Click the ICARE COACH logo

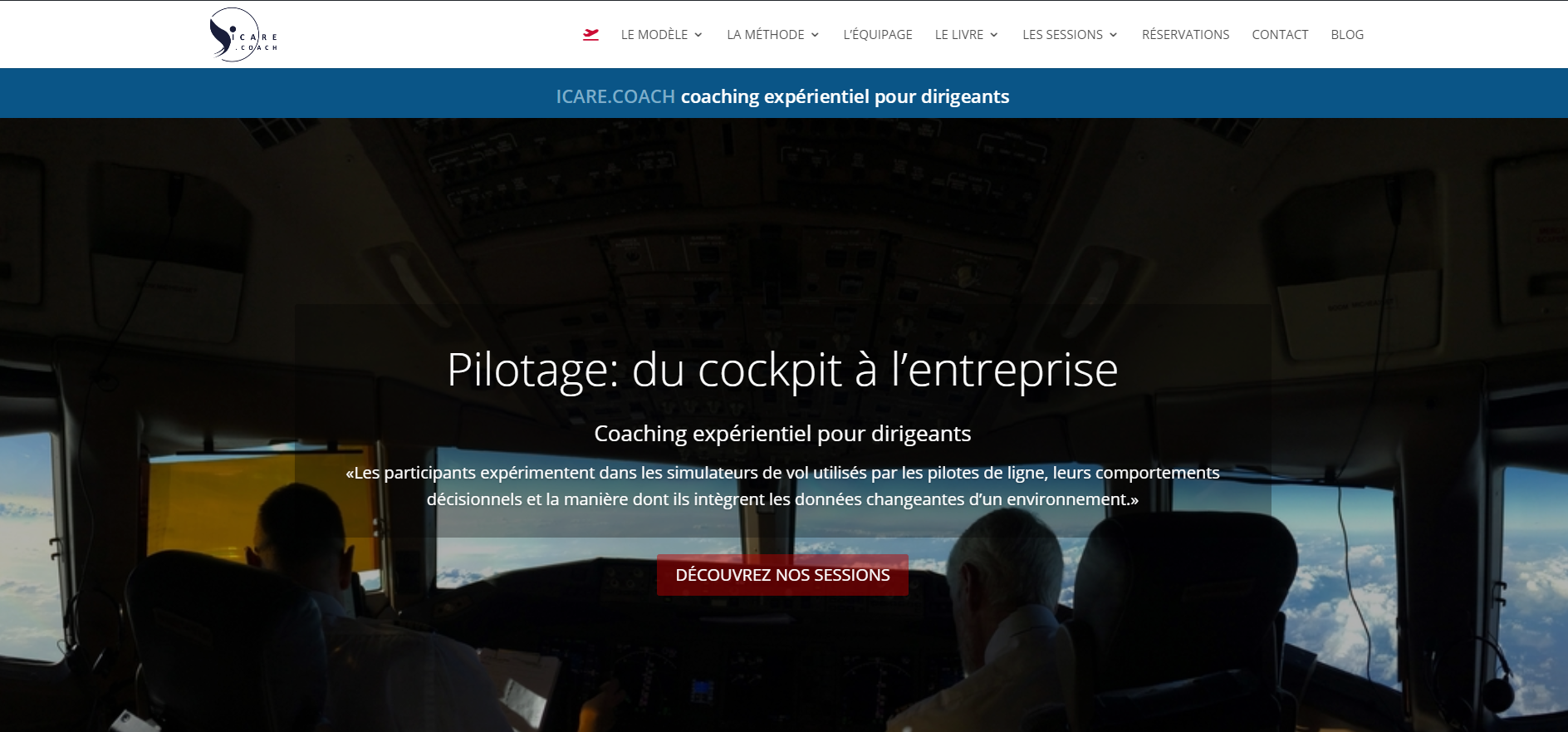[x=243, y=35]
